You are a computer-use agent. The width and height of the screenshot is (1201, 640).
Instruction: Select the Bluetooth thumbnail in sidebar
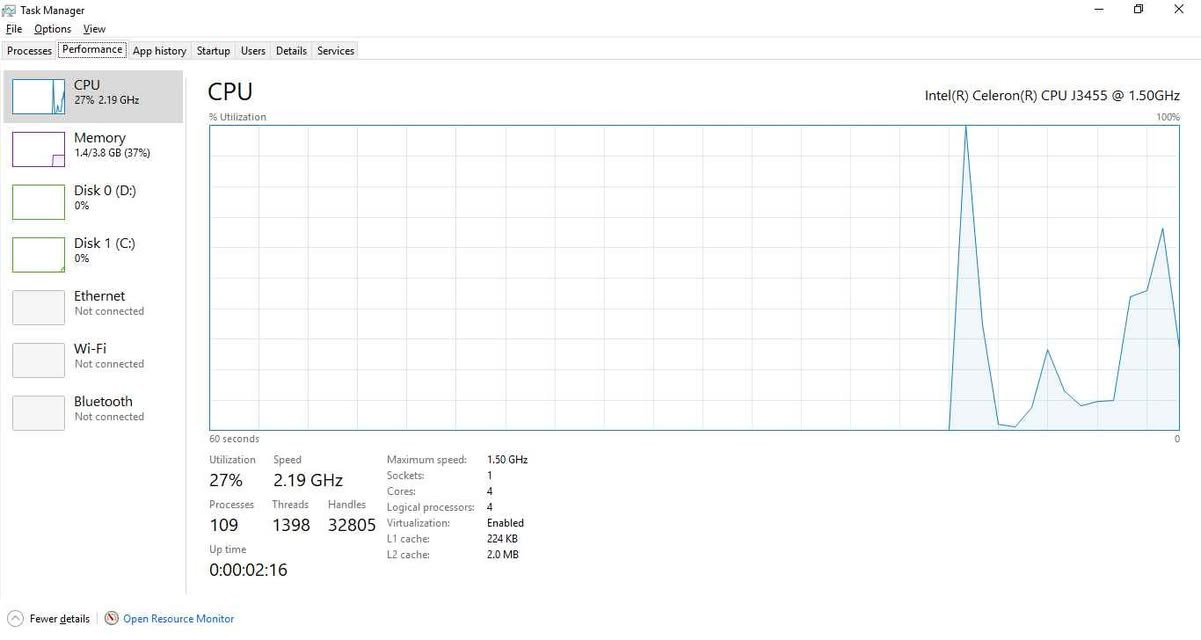[38, 412]
